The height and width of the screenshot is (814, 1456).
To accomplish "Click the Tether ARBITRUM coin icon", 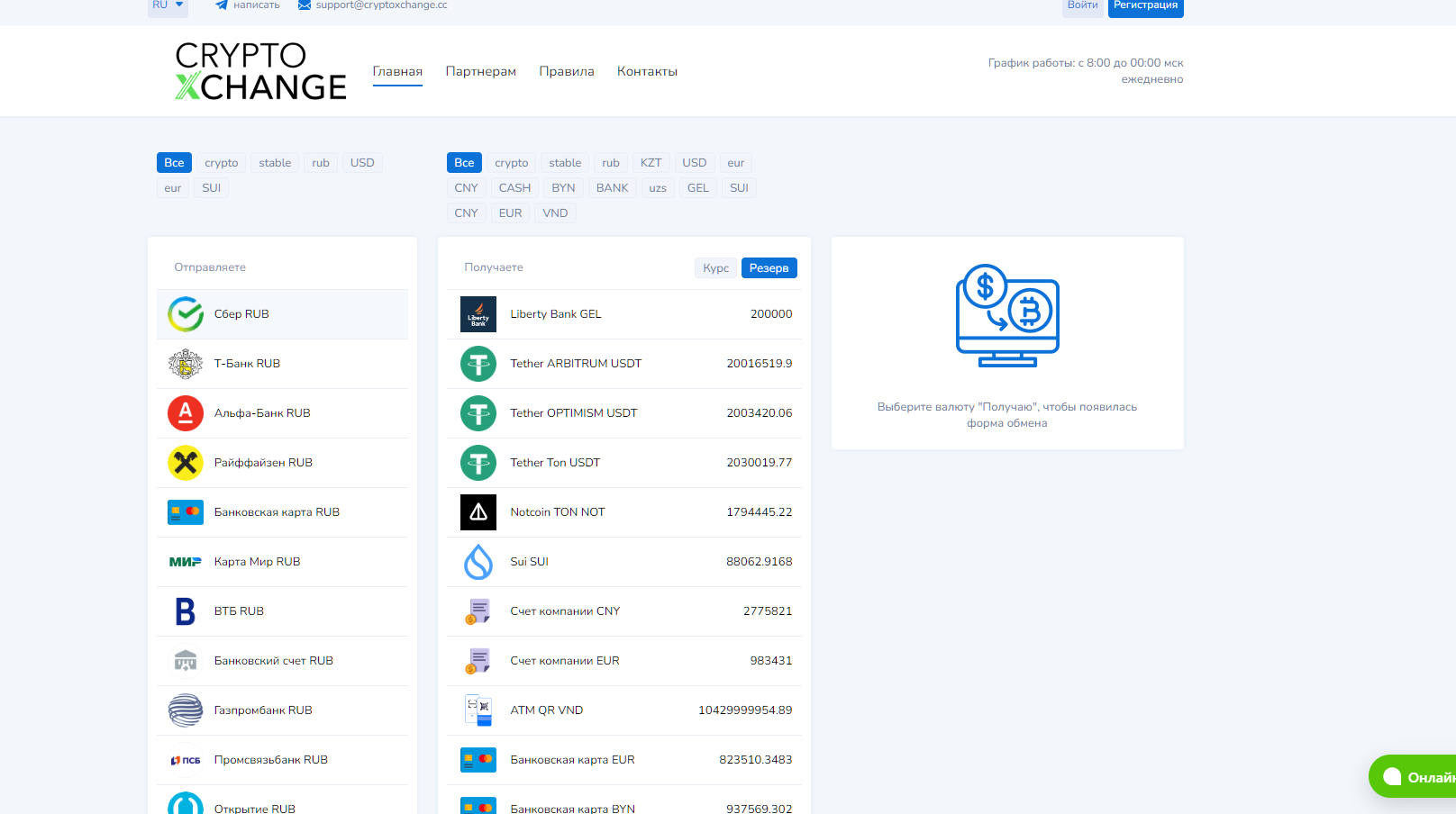I will (478, 364).
